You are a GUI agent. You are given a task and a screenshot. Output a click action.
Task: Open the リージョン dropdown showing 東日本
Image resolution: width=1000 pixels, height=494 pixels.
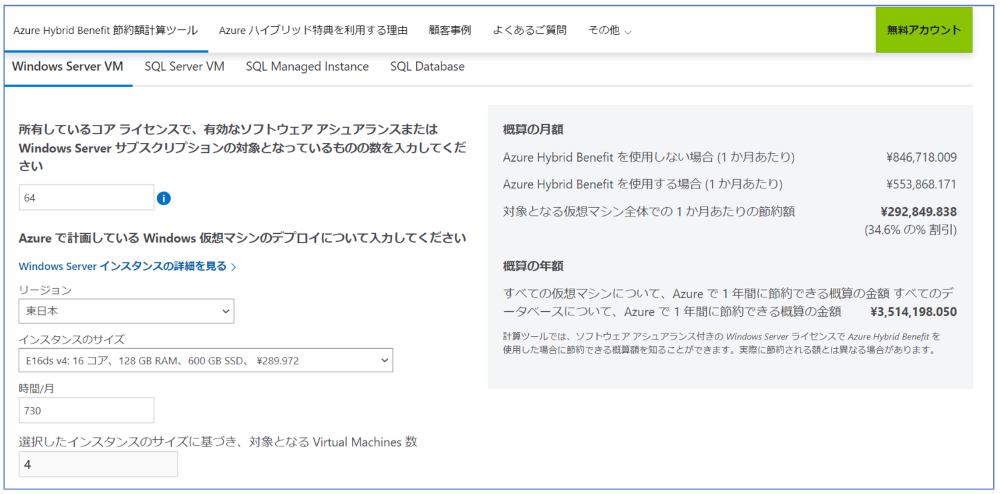pyautogui.click(x=126, y=311)
